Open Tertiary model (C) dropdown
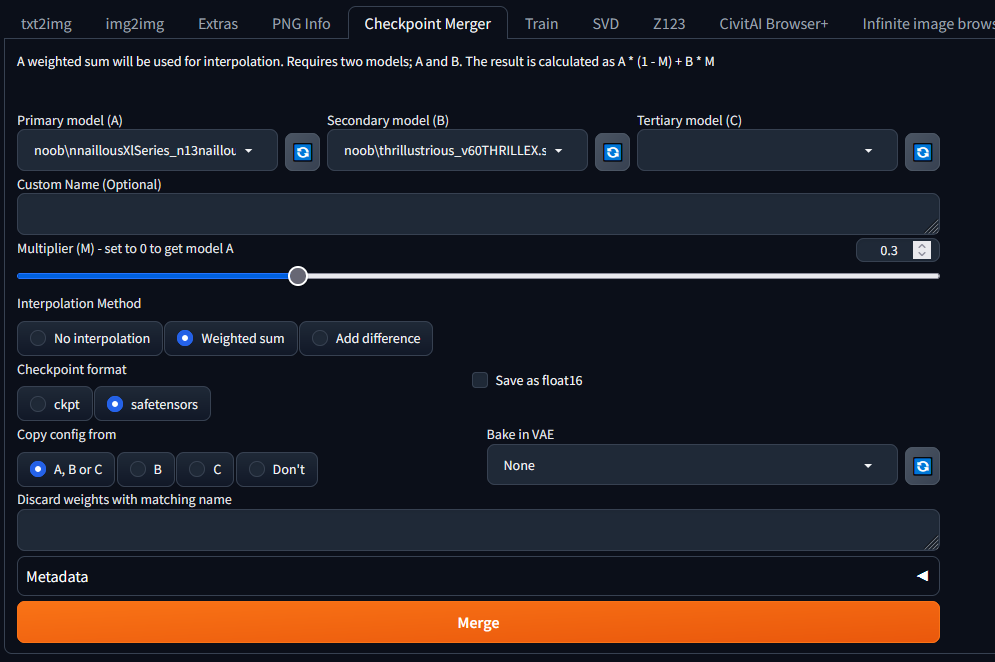 coord(767,150)
